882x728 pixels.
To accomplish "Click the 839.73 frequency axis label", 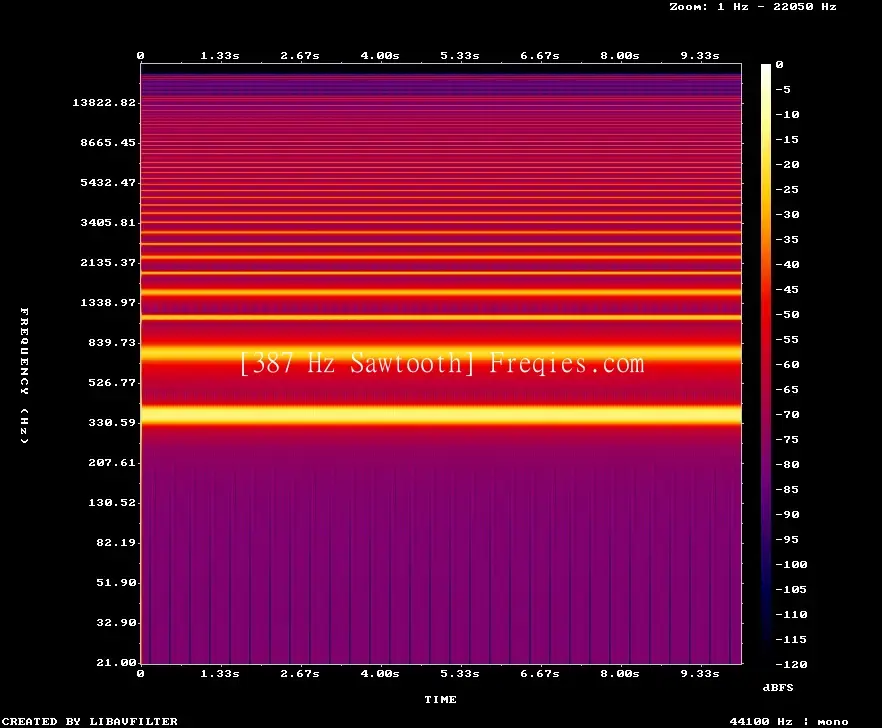I will point(112,342).
